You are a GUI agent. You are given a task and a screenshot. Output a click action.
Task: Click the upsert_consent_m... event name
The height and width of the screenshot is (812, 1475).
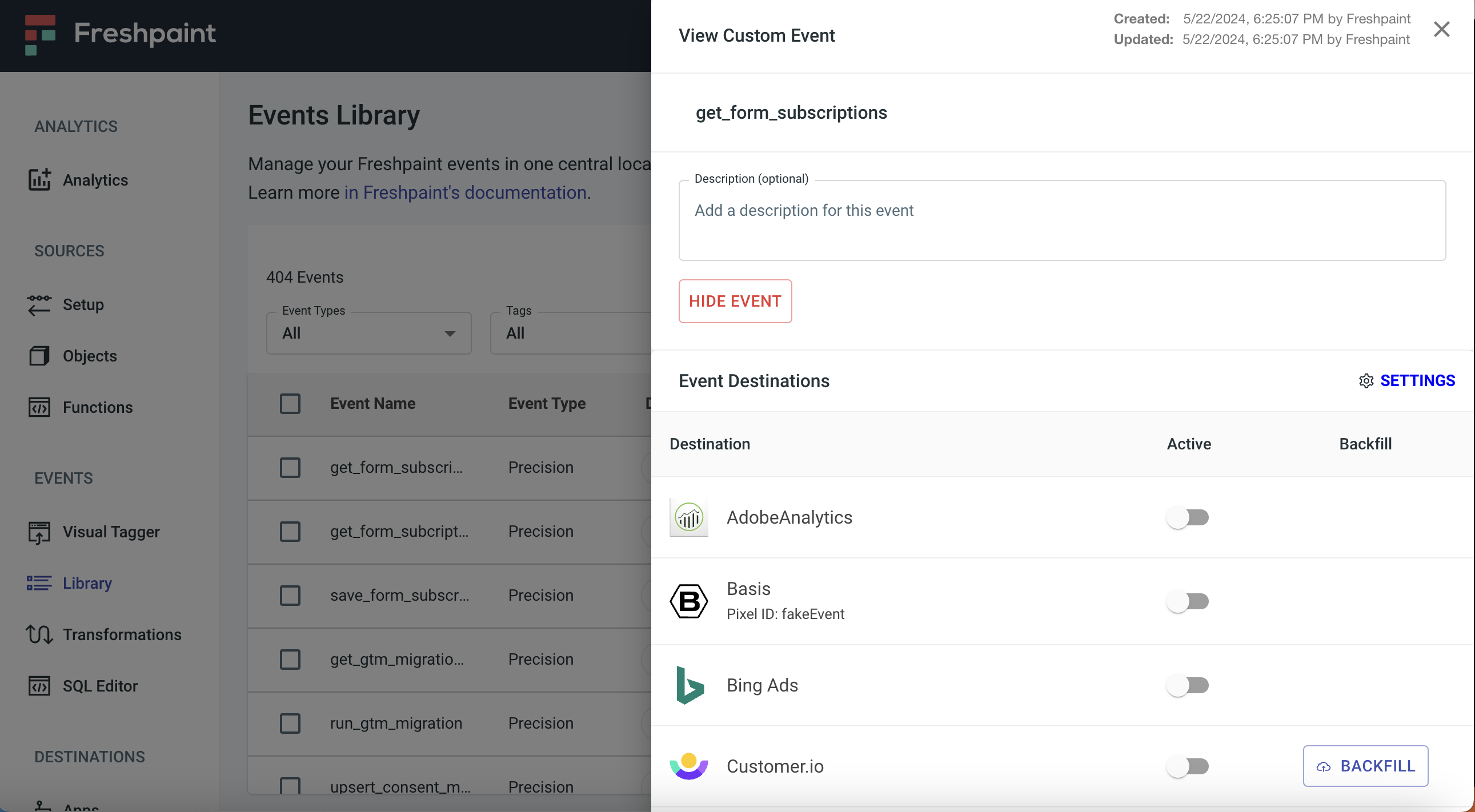(401, 787)
